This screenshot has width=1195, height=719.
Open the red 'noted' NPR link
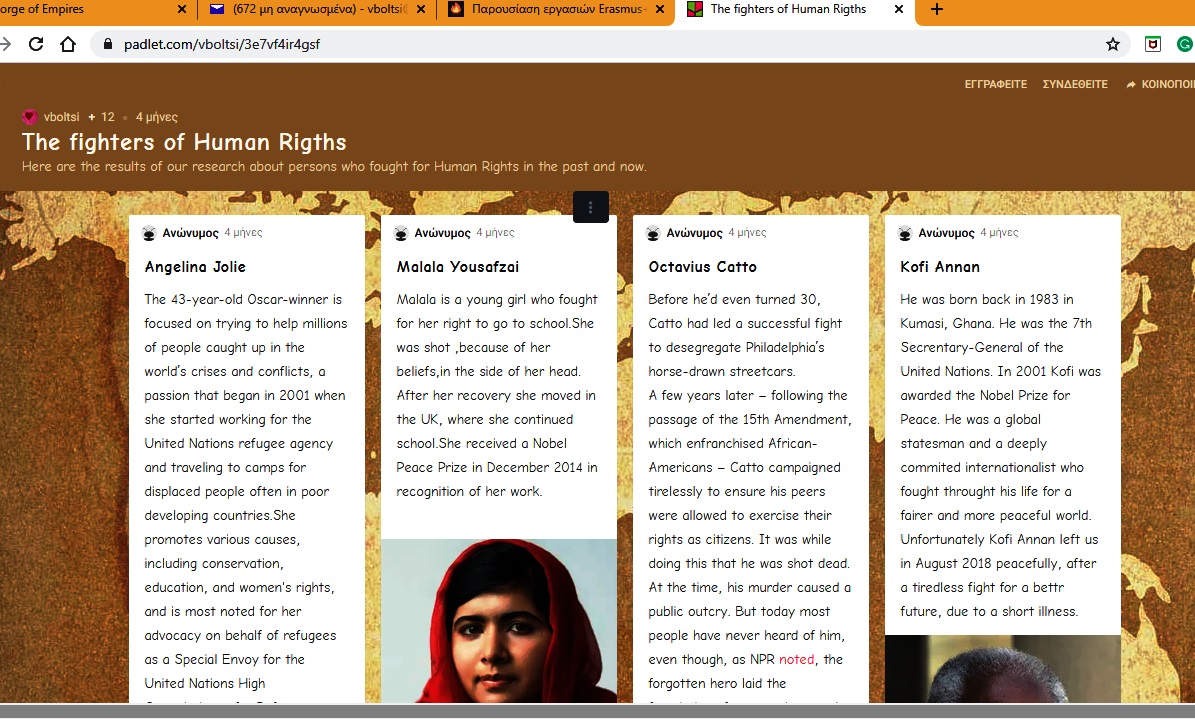796,659
